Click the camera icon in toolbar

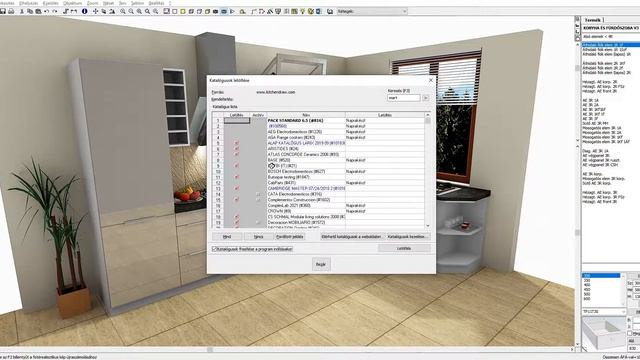216,11
